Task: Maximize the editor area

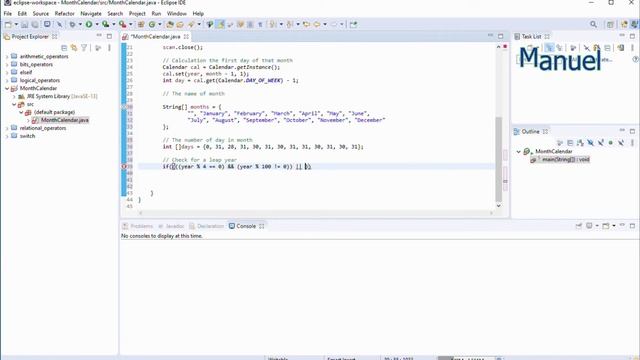Action: click(x=500, y=36)
